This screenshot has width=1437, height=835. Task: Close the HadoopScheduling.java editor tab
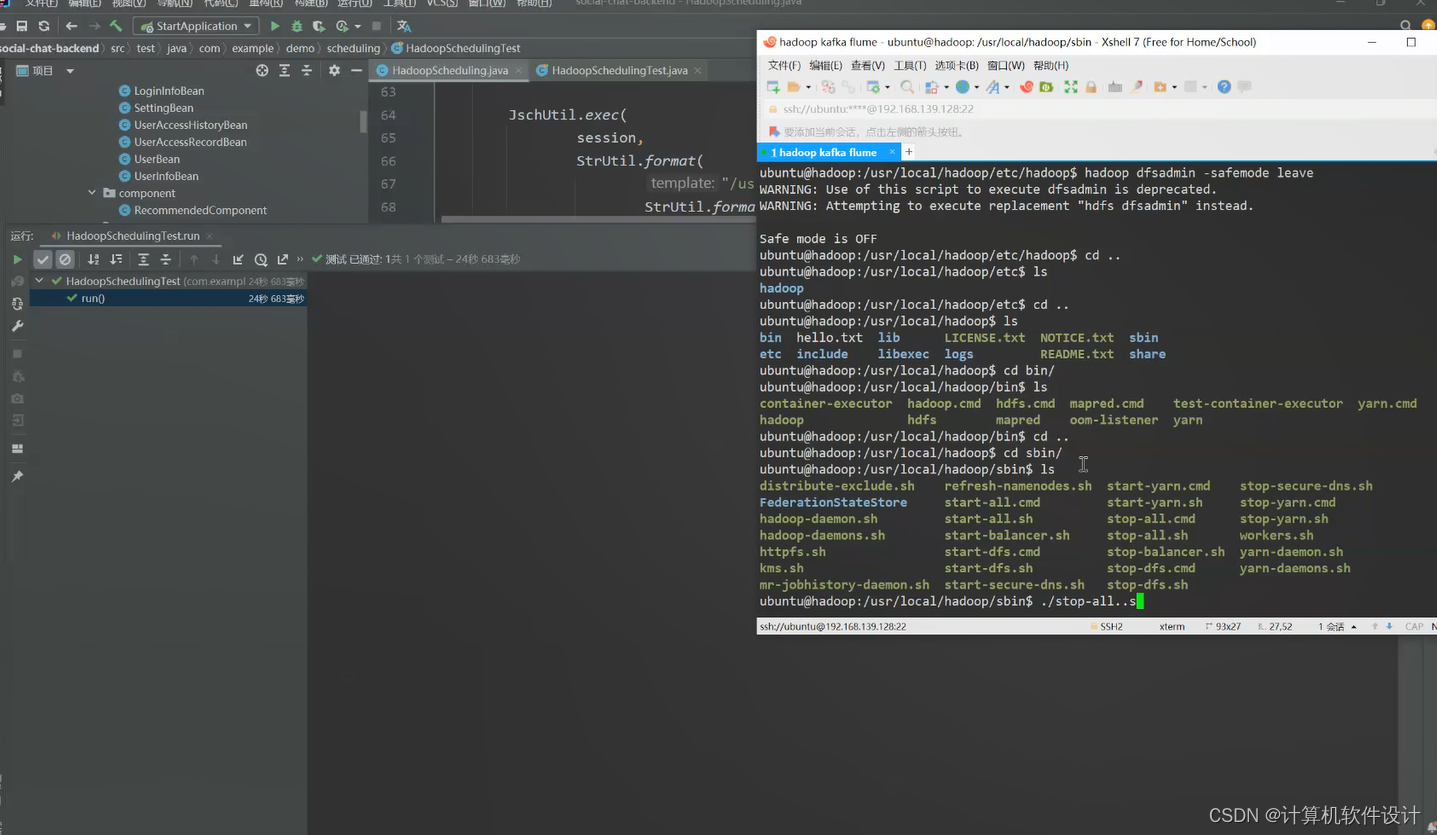point(518,71)
